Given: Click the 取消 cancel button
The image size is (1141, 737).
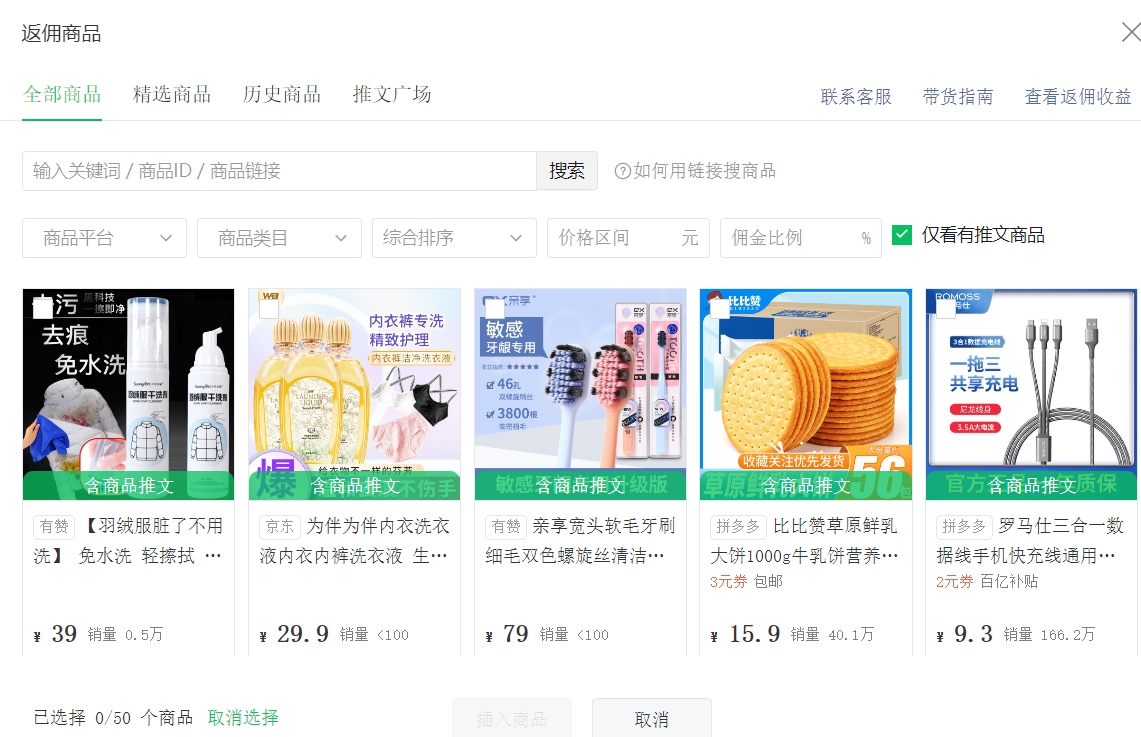Looking at the screenshot, I should [x=651, y=719].
